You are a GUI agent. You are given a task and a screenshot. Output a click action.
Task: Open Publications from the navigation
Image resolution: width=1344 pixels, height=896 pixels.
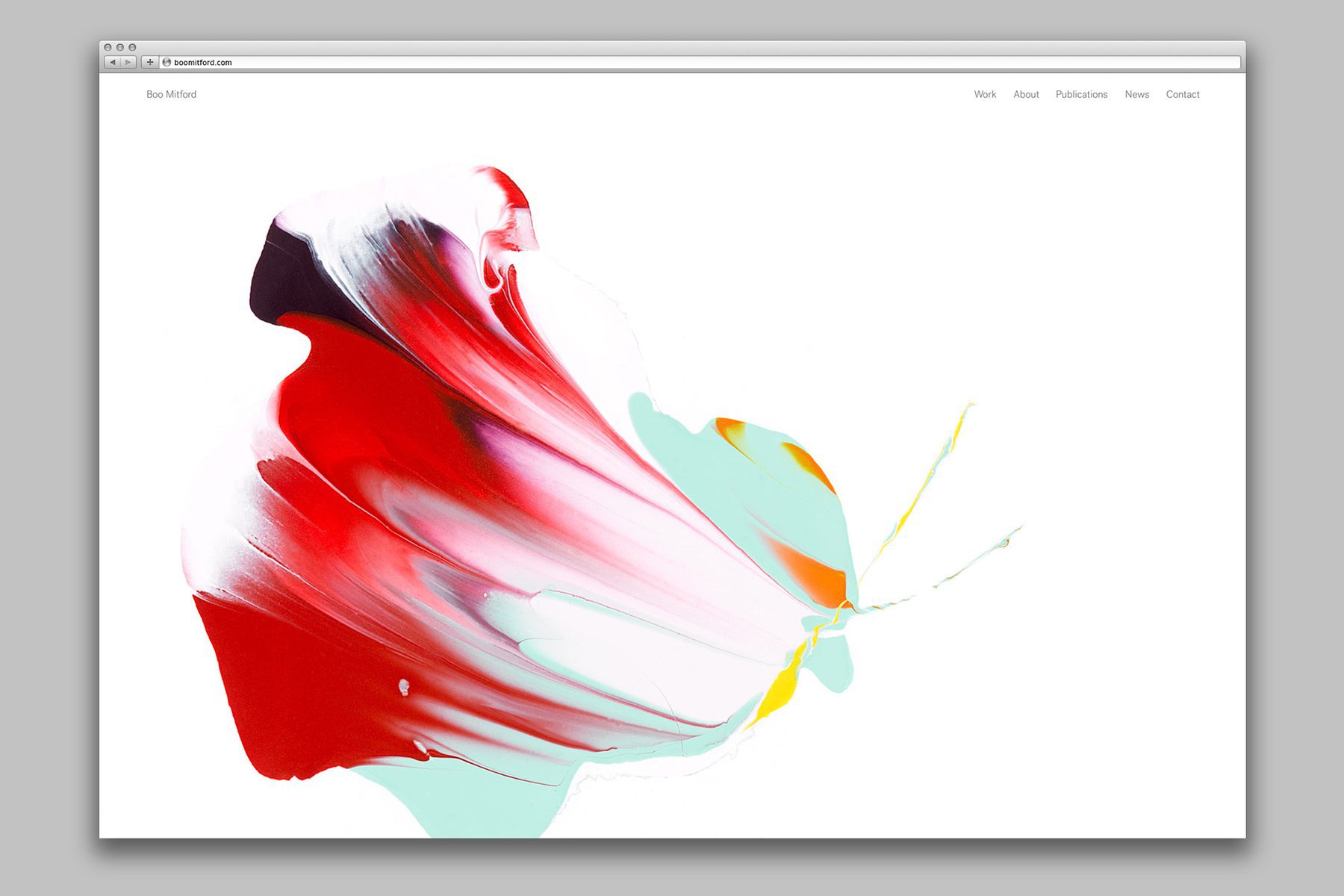click(x=1081, y=94)
